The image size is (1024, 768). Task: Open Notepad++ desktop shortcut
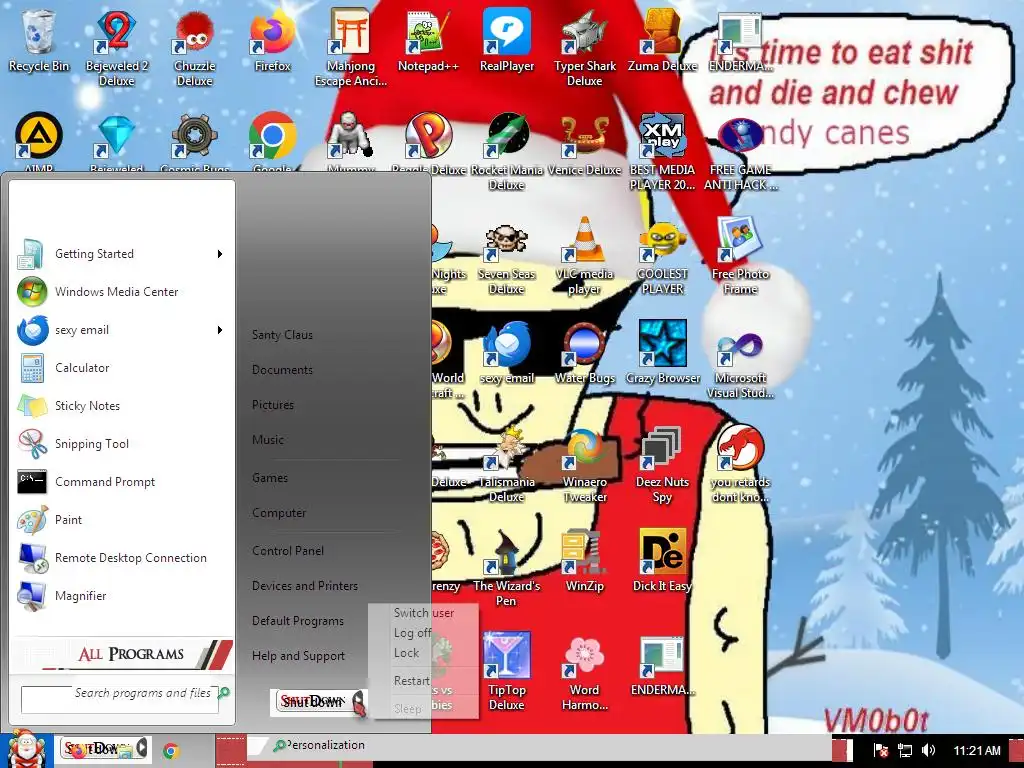tap(428, 40)
